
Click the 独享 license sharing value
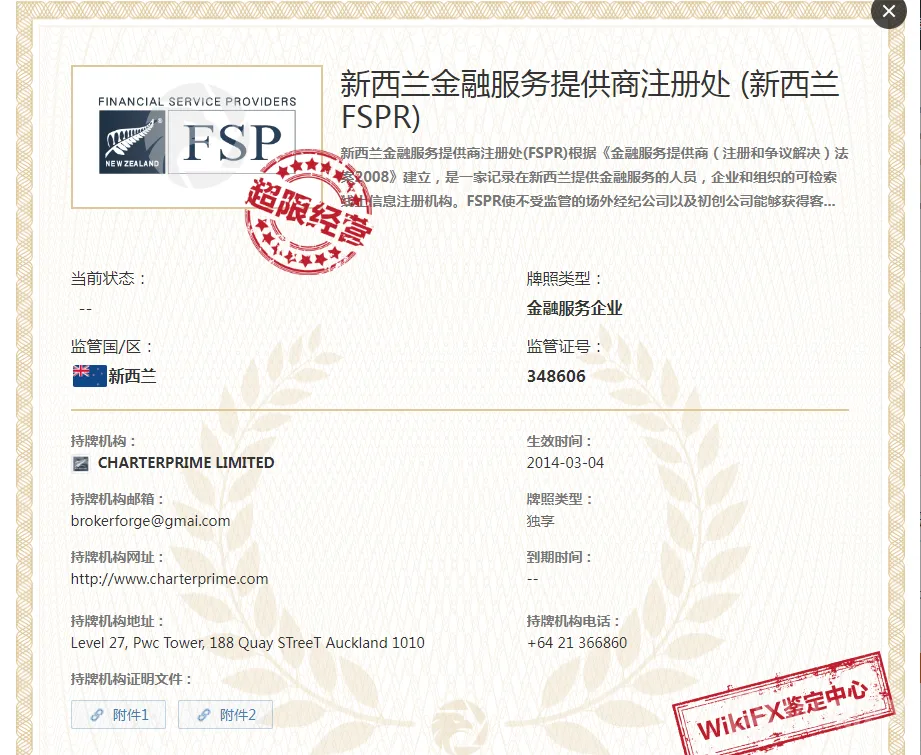(540, 521)
